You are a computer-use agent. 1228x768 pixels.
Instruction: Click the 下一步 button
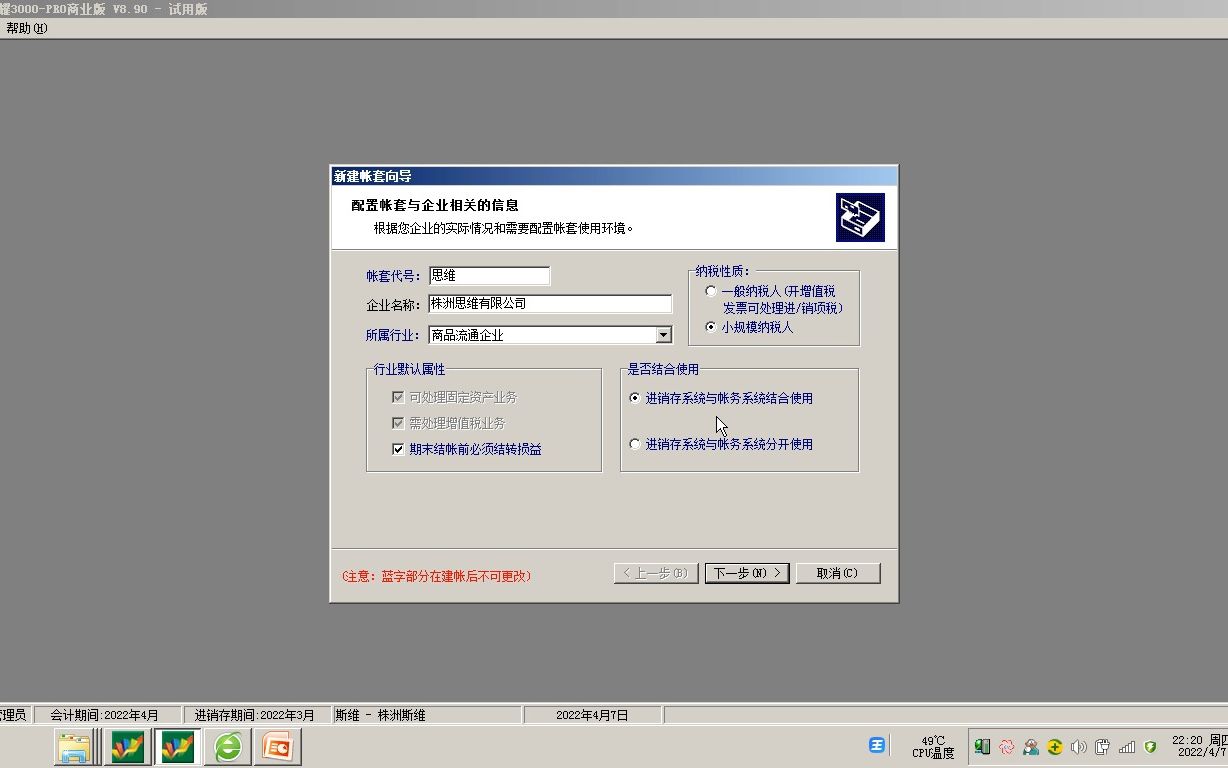click(x=746, y=572)
